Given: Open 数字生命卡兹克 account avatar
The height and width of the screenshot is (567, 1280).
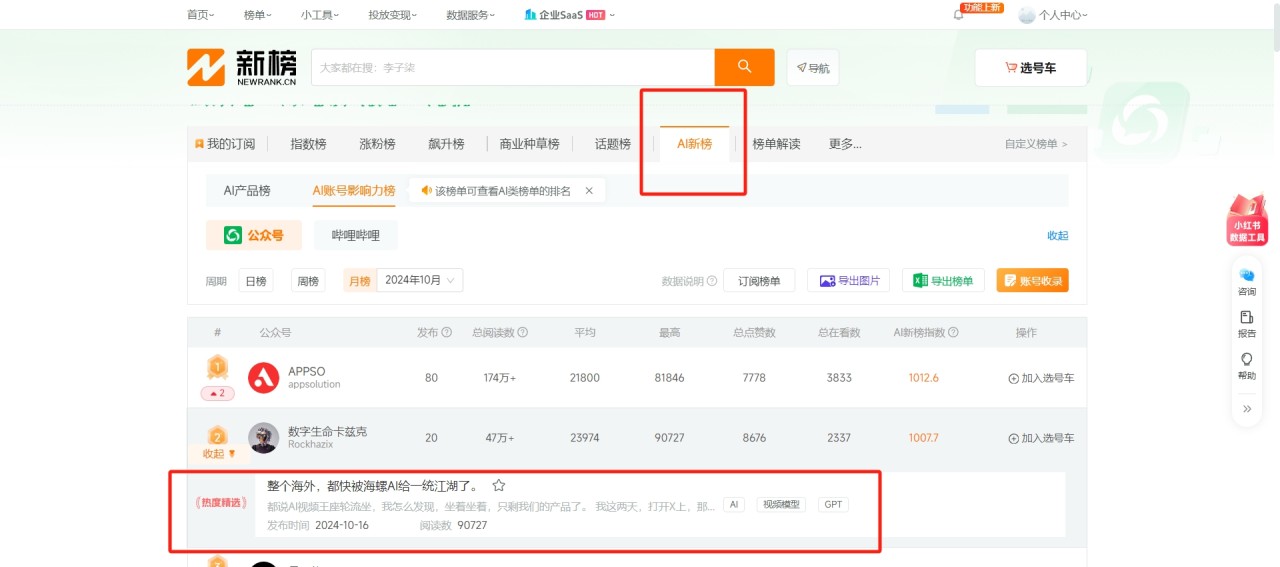Looking at the screenshot, I should 264,438.
